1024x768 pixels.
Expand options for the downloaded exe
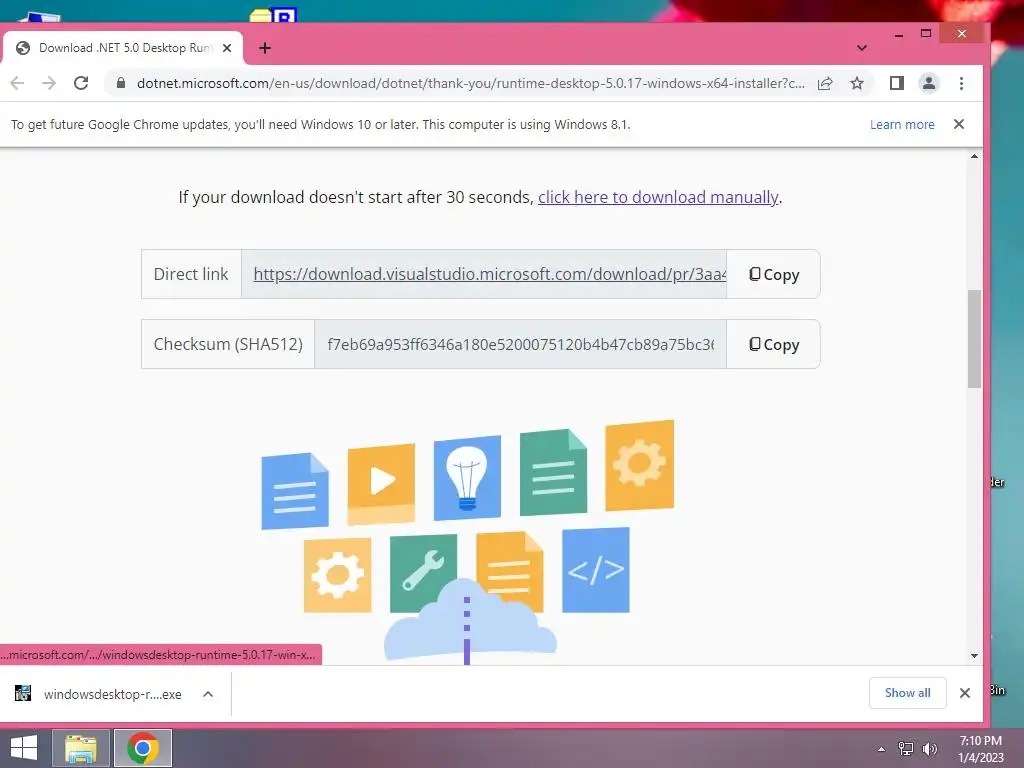click(208, 694)
